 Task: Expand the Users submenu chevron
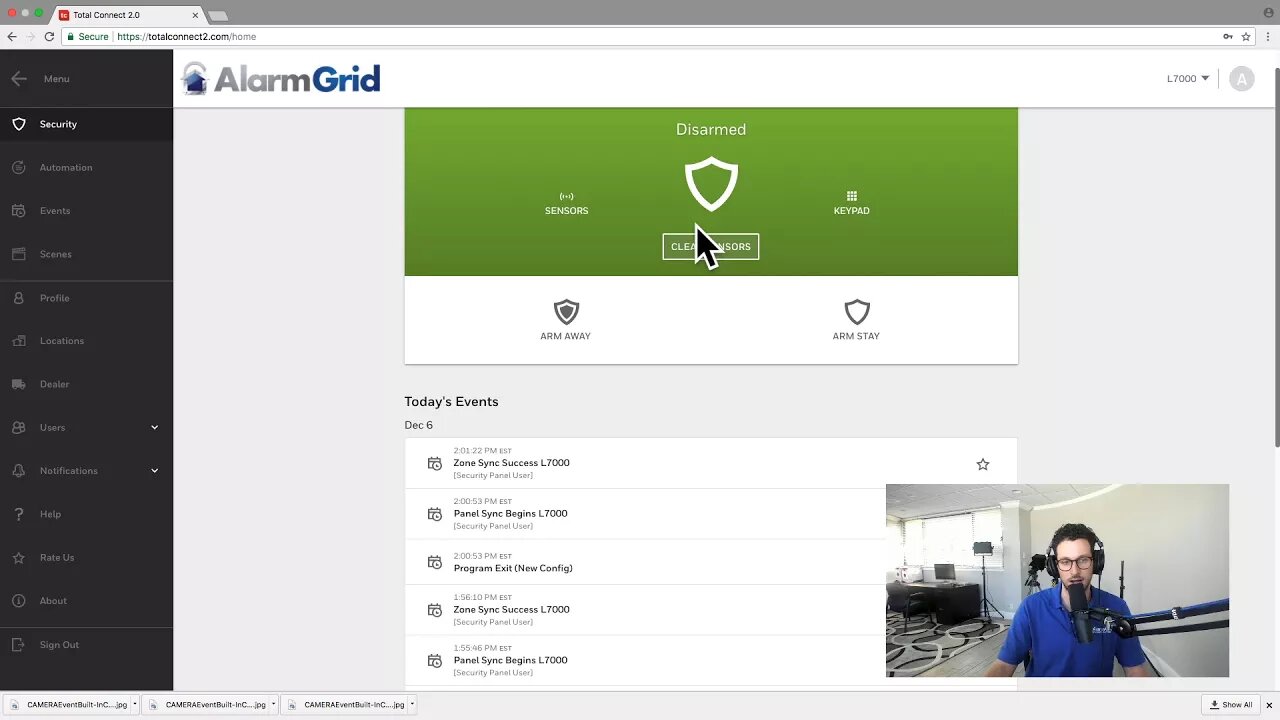click(x=154, y=427)
